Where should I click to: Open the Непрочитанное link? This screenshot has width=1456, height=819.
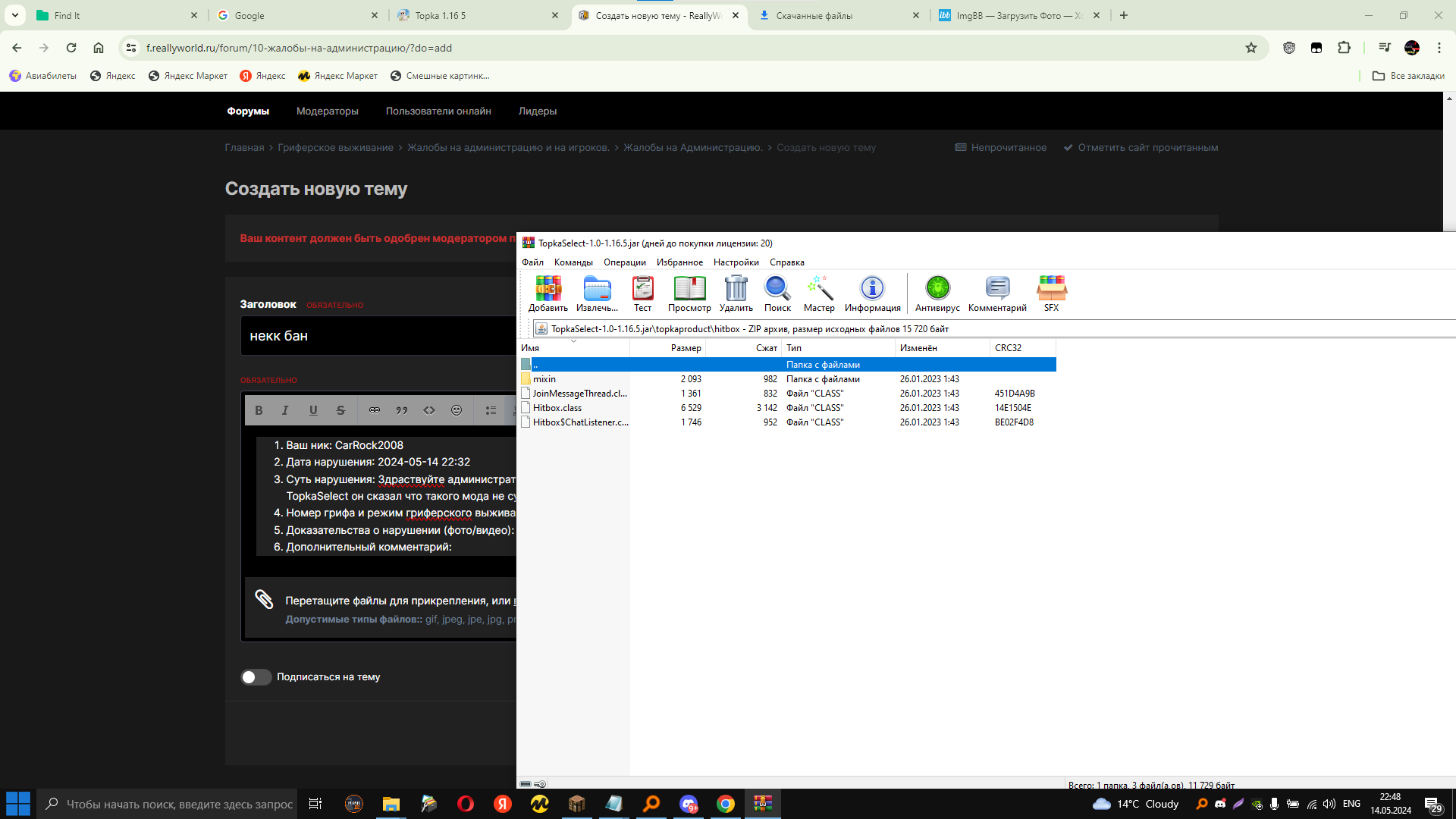coord(1000,148)
